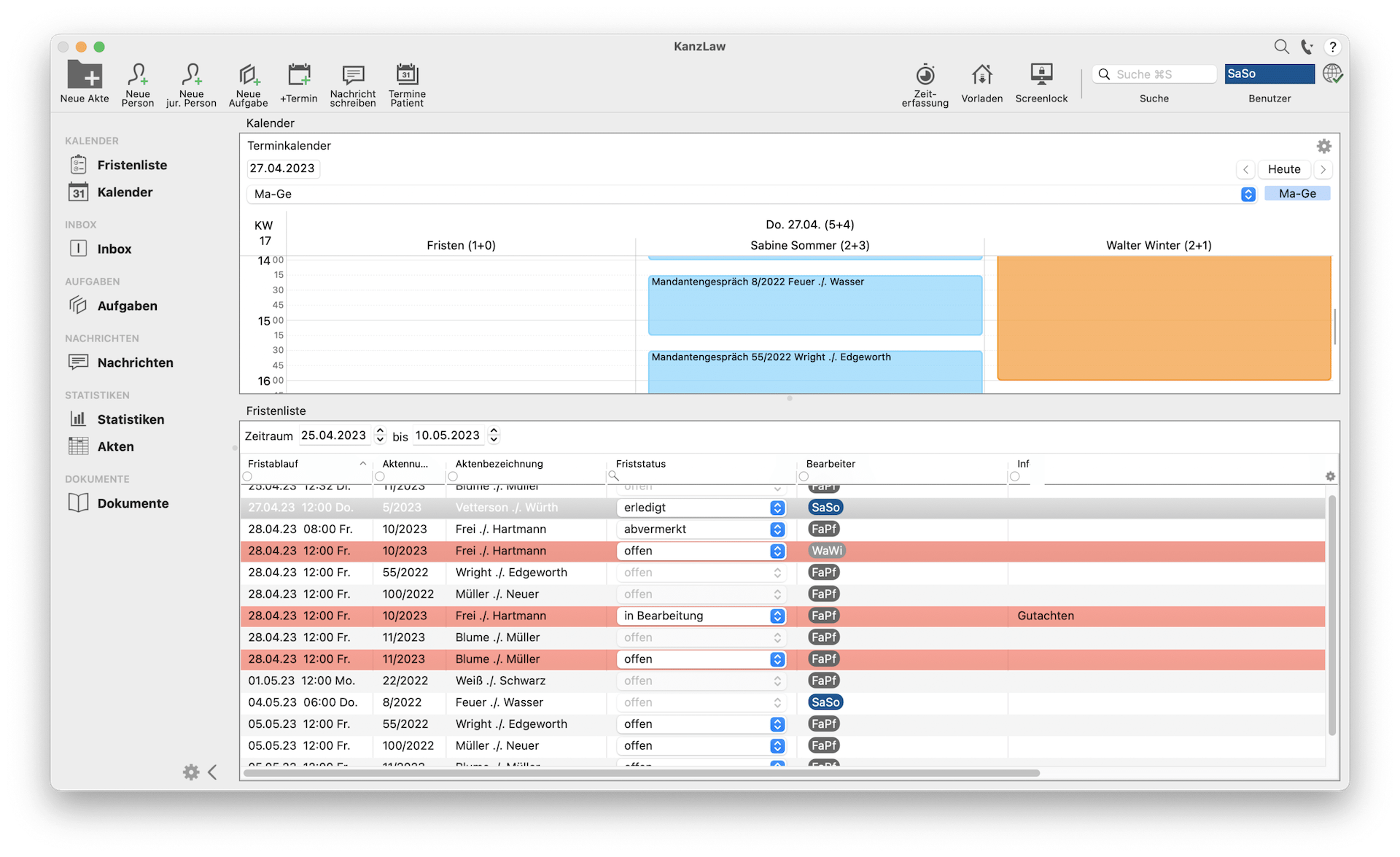The image size is (1400, 857).
Task: Open Friststatus dropdown showing abvermerkt
Action: [x=701, y=530]
